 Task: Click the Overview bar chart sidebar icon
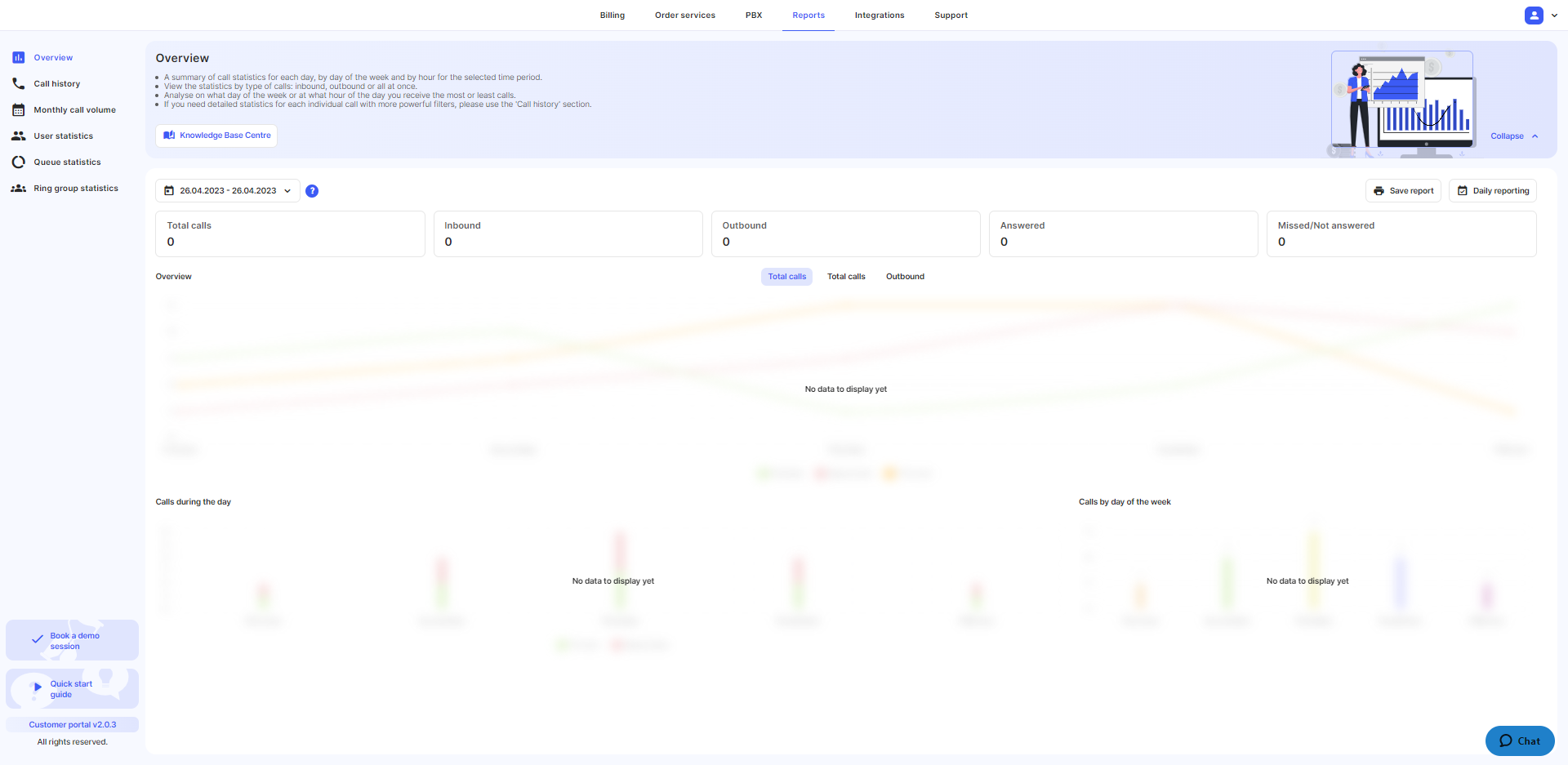point(18,57)
